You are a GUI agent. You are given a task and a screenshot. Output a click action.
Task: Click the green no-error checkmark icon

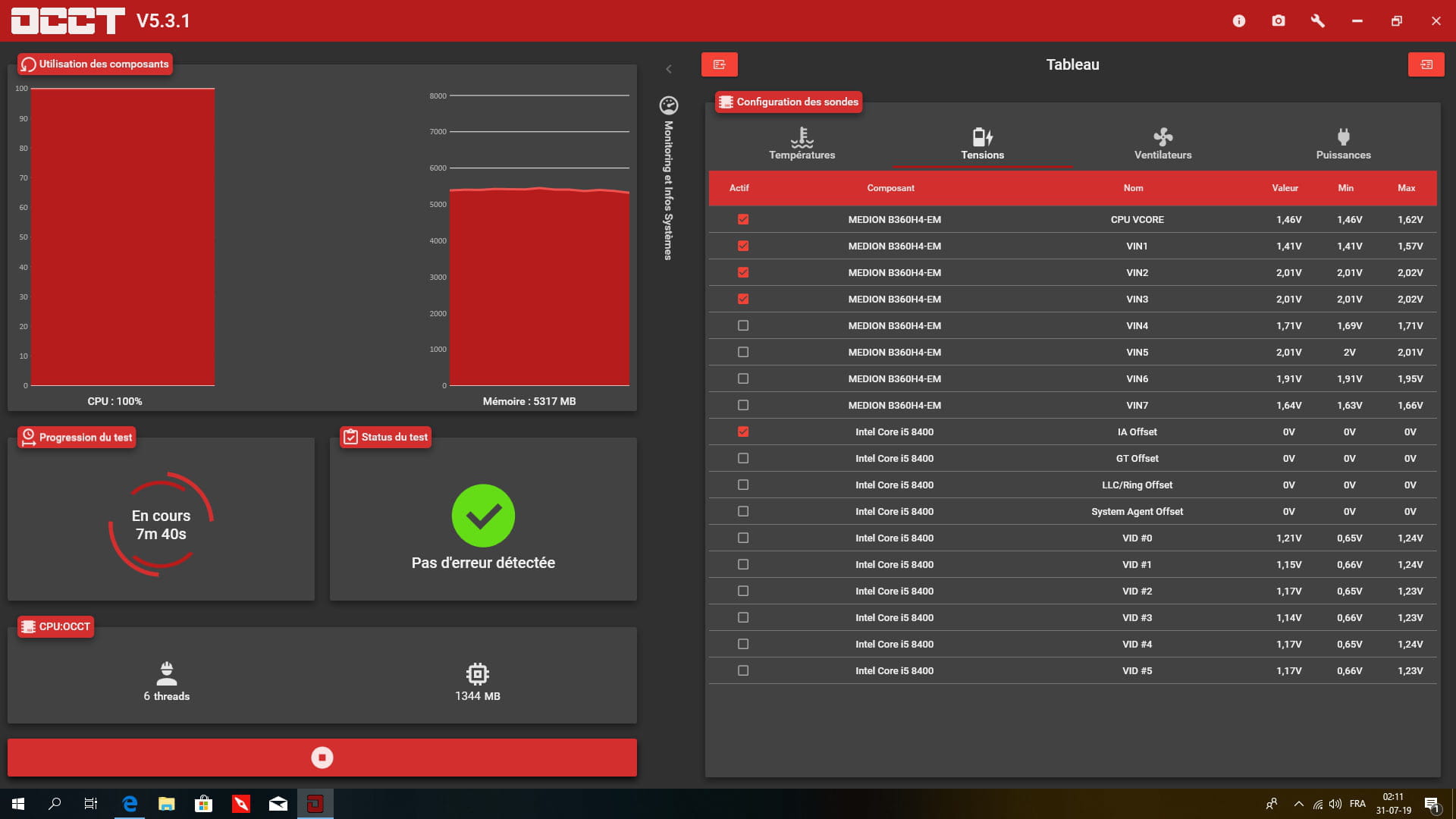click(x=483, y=516)
